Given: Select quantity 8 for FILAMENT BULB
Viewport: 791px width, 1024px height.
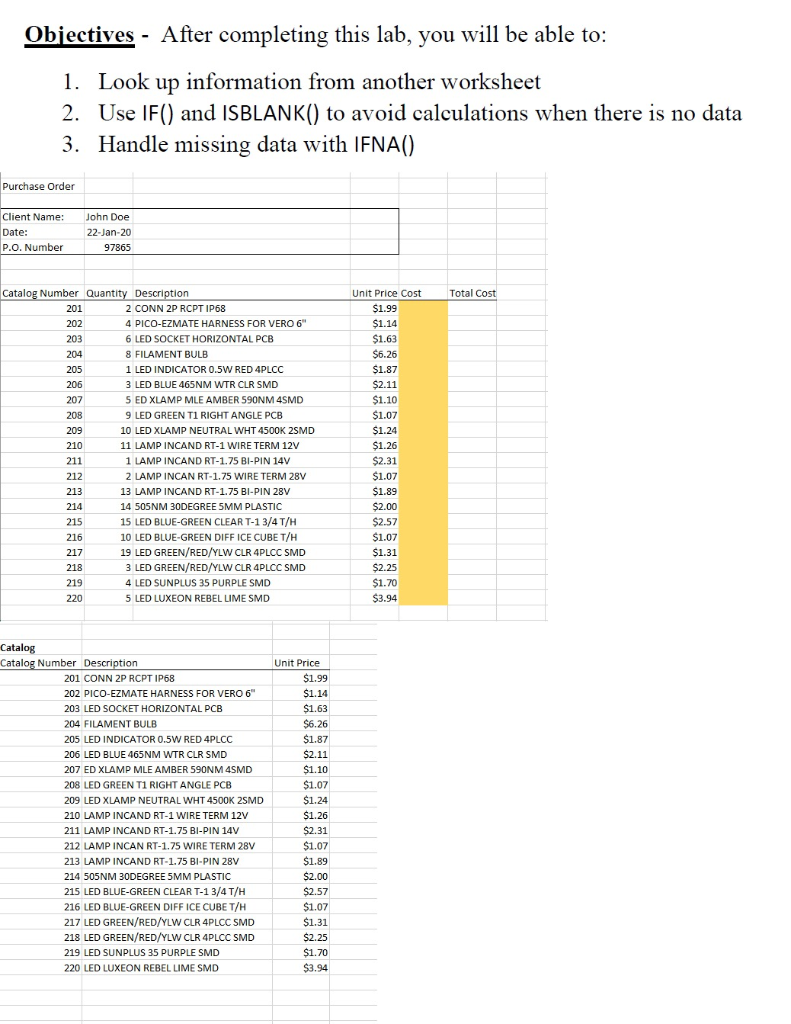Looking at the screenshot, I should point(129,354).
